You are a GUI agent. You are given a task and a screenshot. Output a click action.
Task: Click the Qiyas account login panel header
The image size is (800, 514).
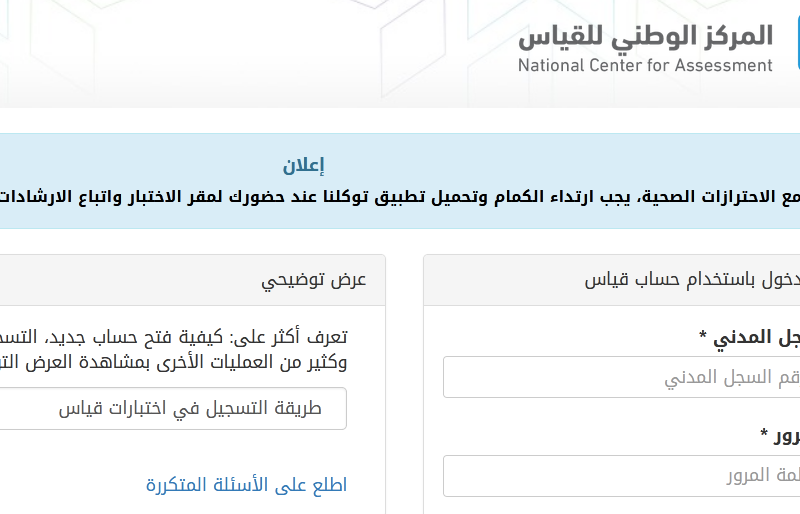coord(612,280)
